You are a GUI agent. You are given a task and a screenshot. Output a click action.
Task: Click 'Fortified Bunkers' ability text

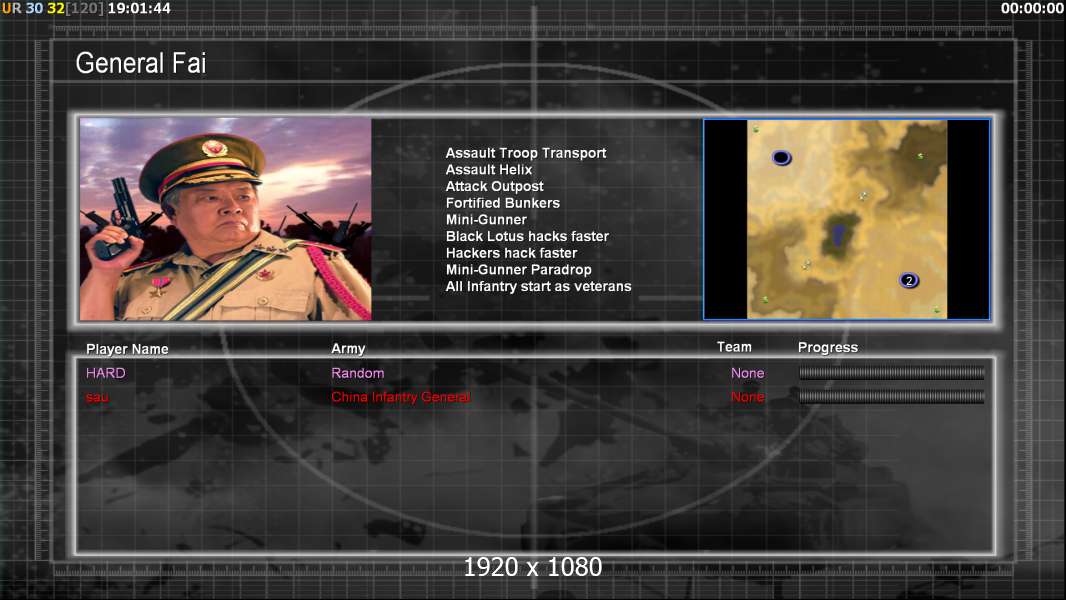pyautogui.click(x=502, y=203)
